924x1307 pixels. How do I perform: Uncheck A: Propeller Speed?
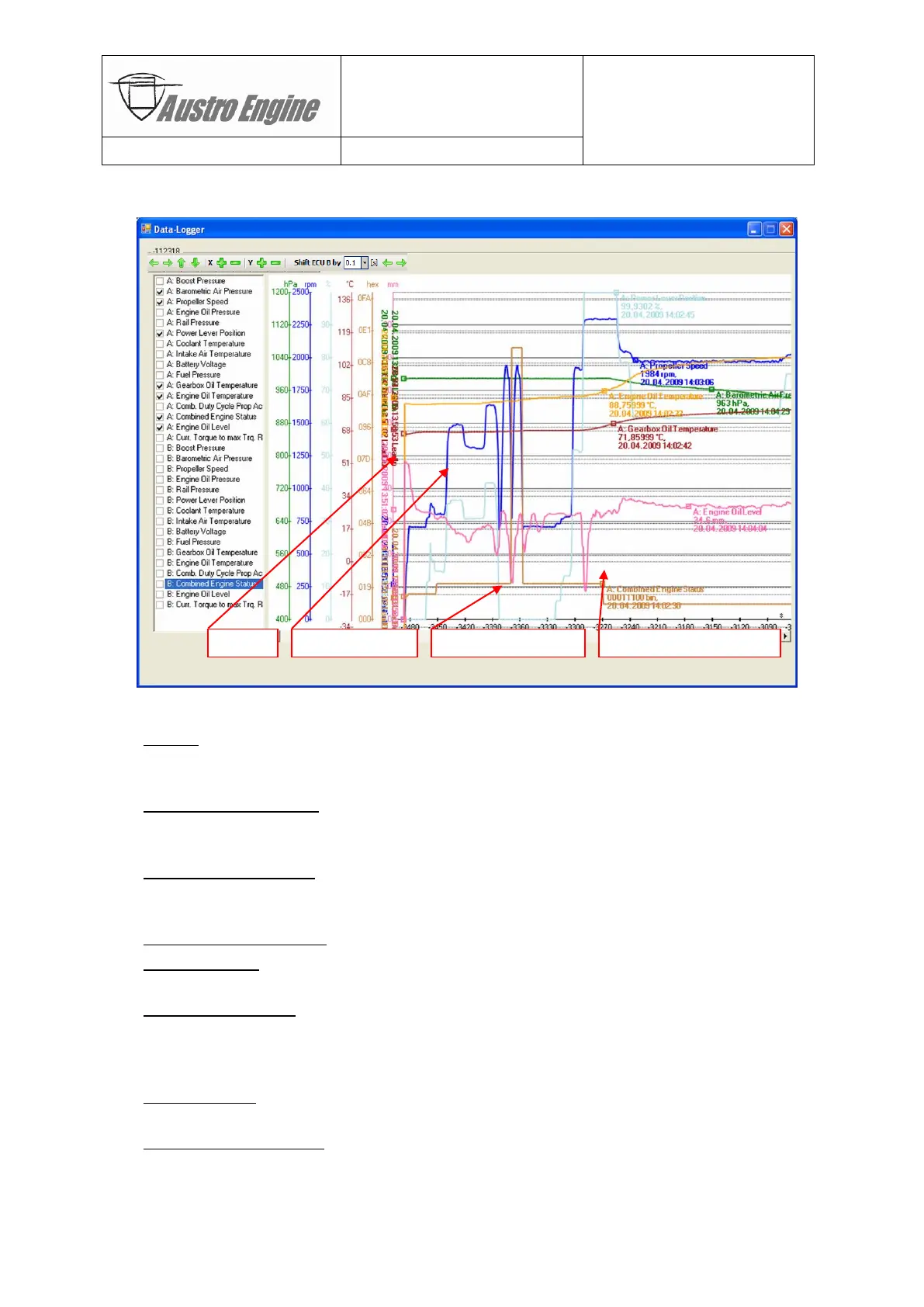[x=160, y=302]
